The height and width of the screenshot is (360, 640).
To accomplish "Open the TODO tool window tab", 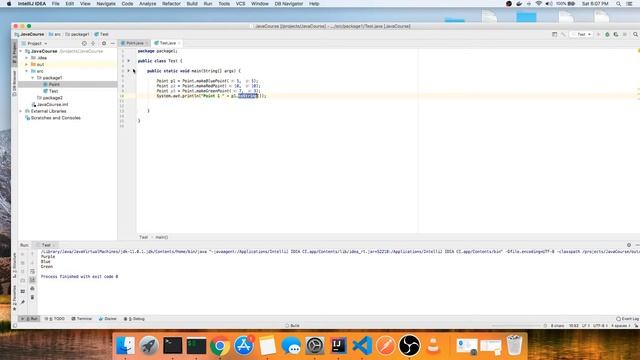I will pos(55,319).
